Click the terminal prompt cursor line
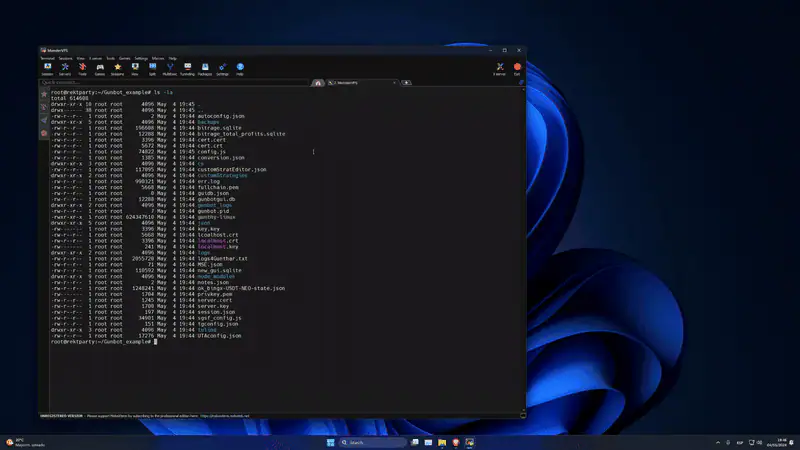The height and width of the screenshot is (450, 800). click(x=104, y=342)
